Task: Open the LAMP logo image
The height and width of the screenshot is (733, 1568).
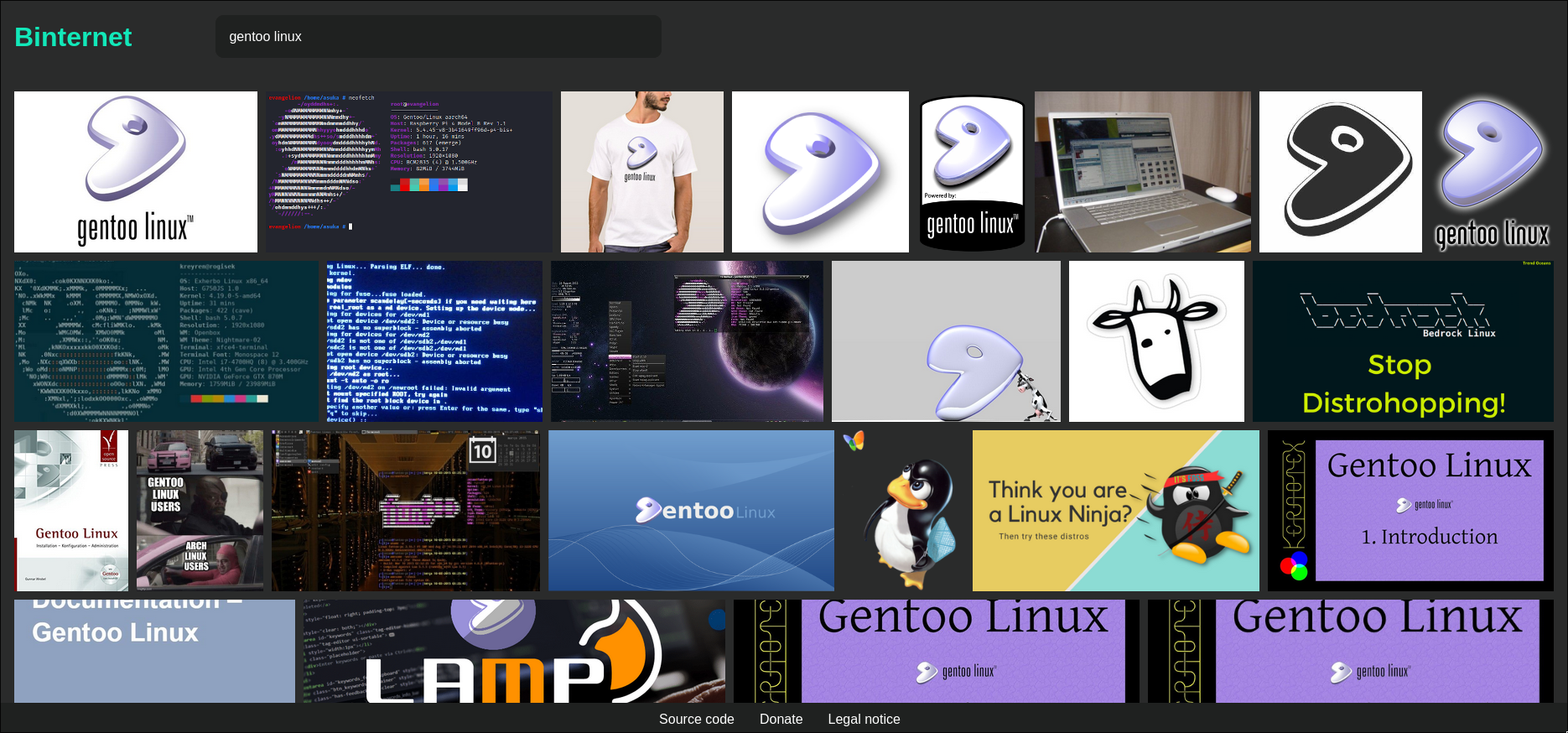Action: (x=514, y=651)
